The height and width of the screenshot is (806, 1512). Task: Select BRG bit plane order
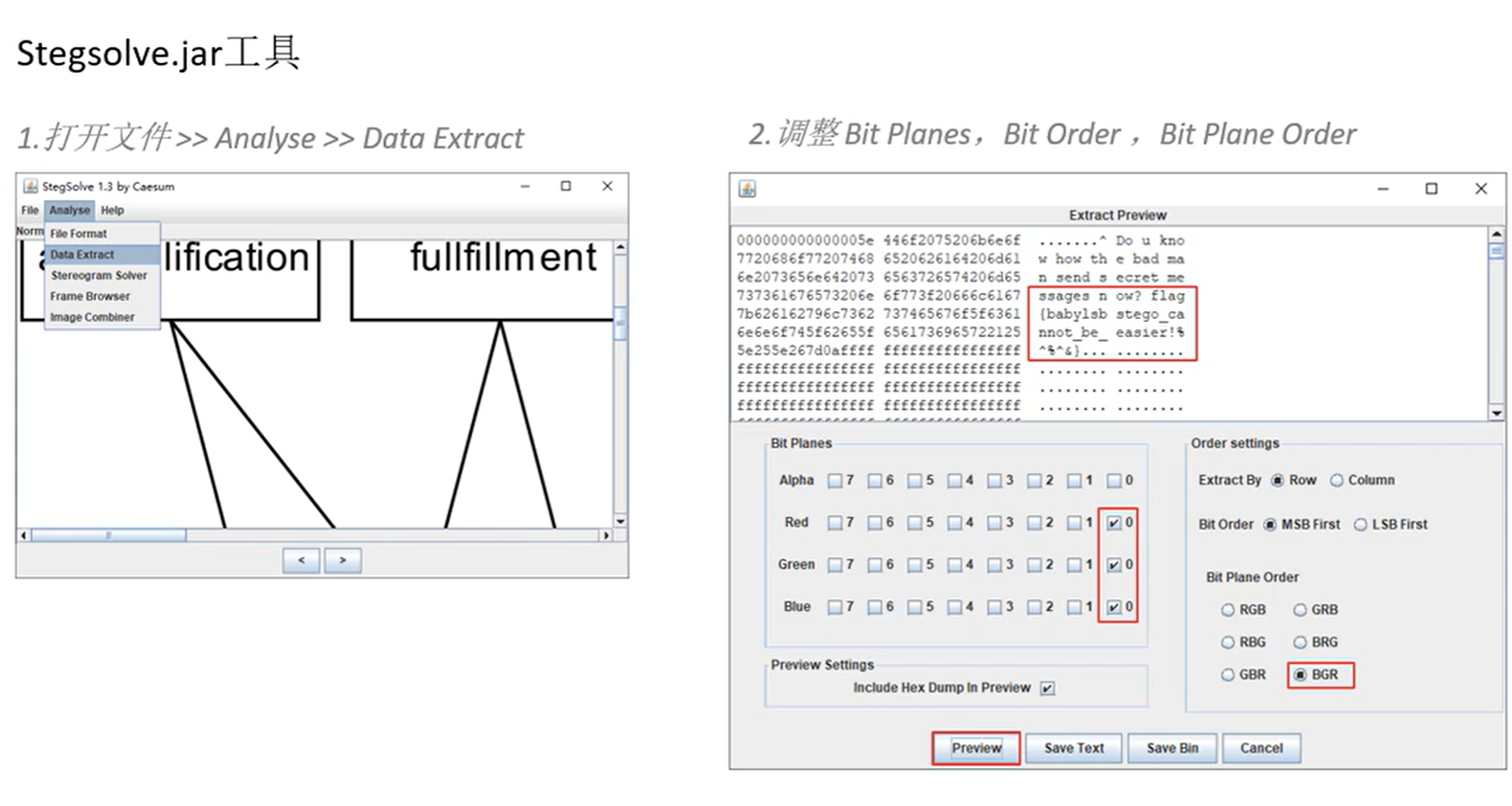pos(1301,643)
